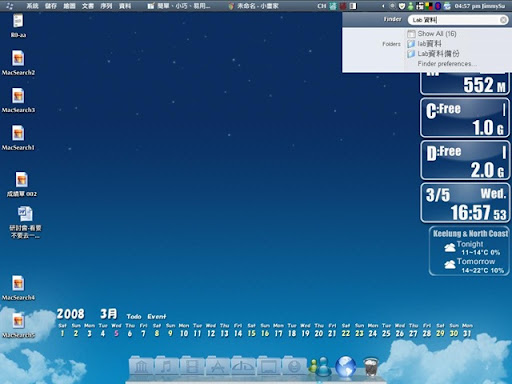
Task: Click the blue circular tray icon near the clock
Action: pyautogui.click(x=438, y=6)
